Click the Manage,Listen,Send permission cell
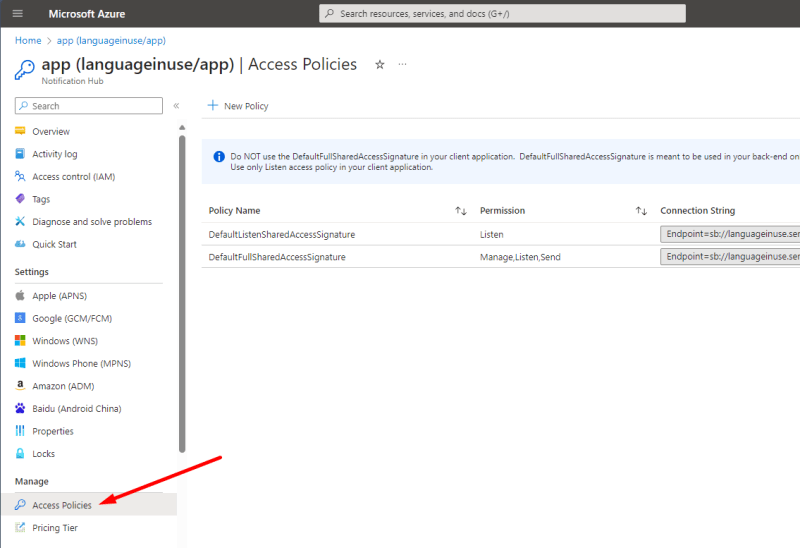Viewport: 800px width, 548px height. (520, 257)
